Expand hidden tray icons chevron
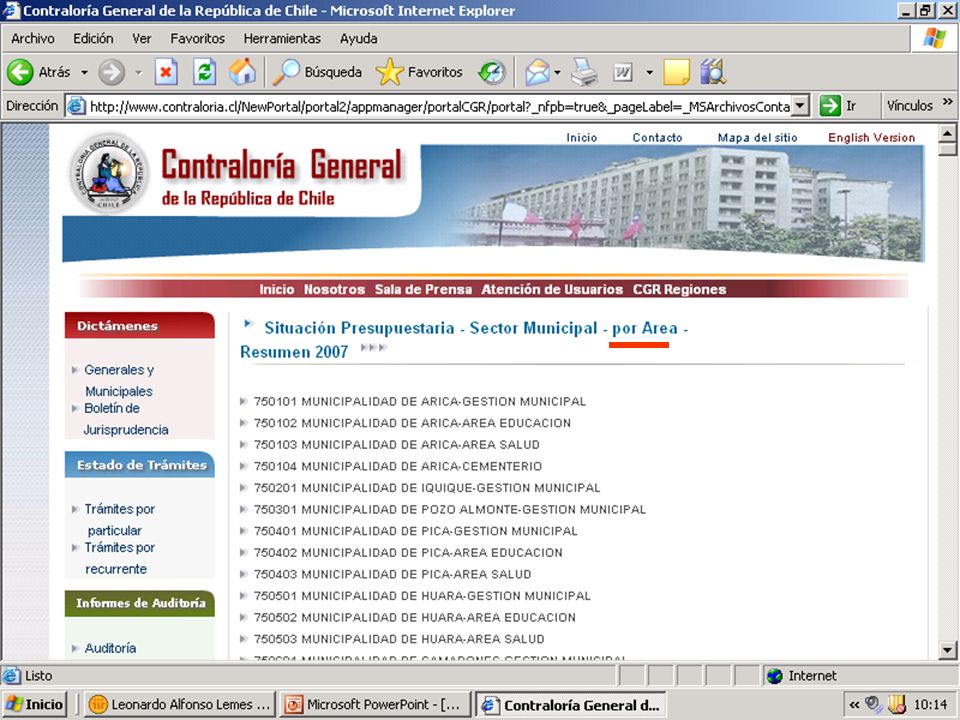 [x=854, y=705]
